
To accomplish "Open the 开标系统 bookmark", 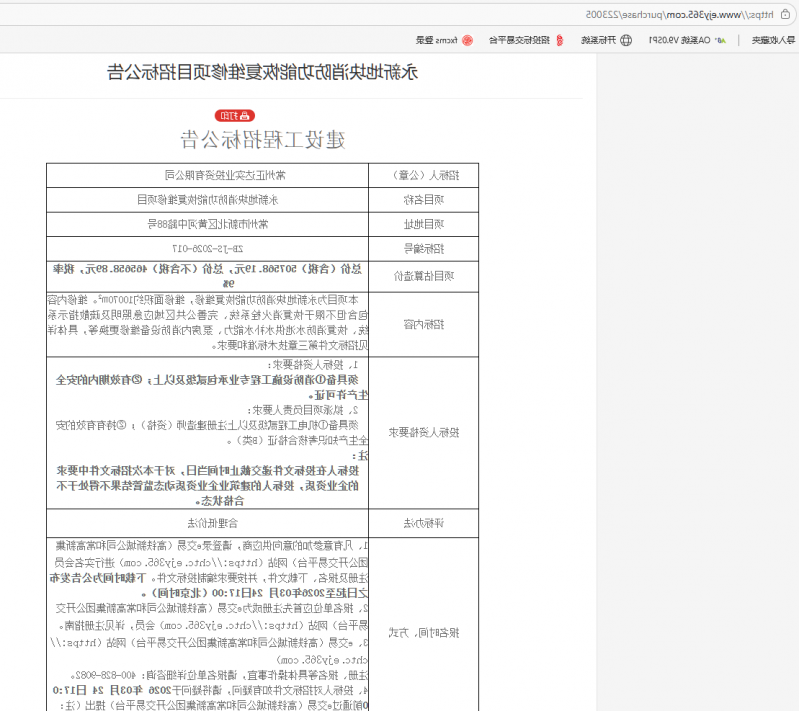I will (x=606, y=40).
